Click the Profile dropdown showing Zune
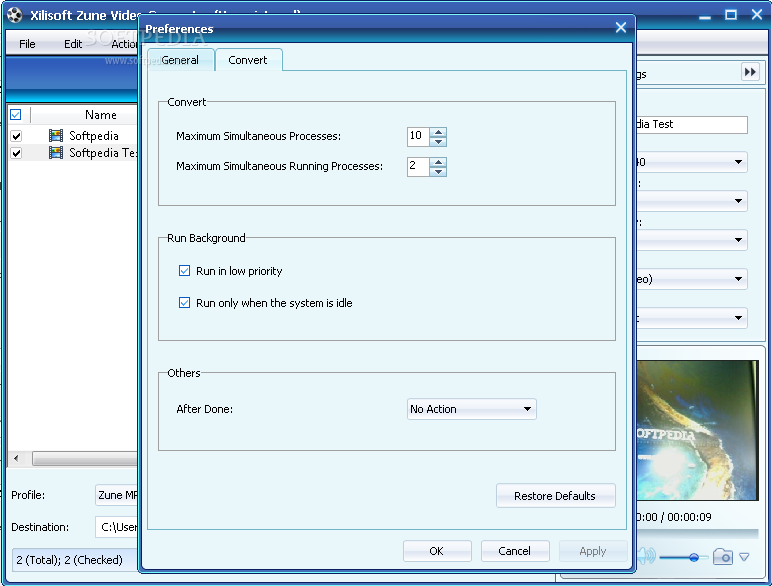 point(117,495)
